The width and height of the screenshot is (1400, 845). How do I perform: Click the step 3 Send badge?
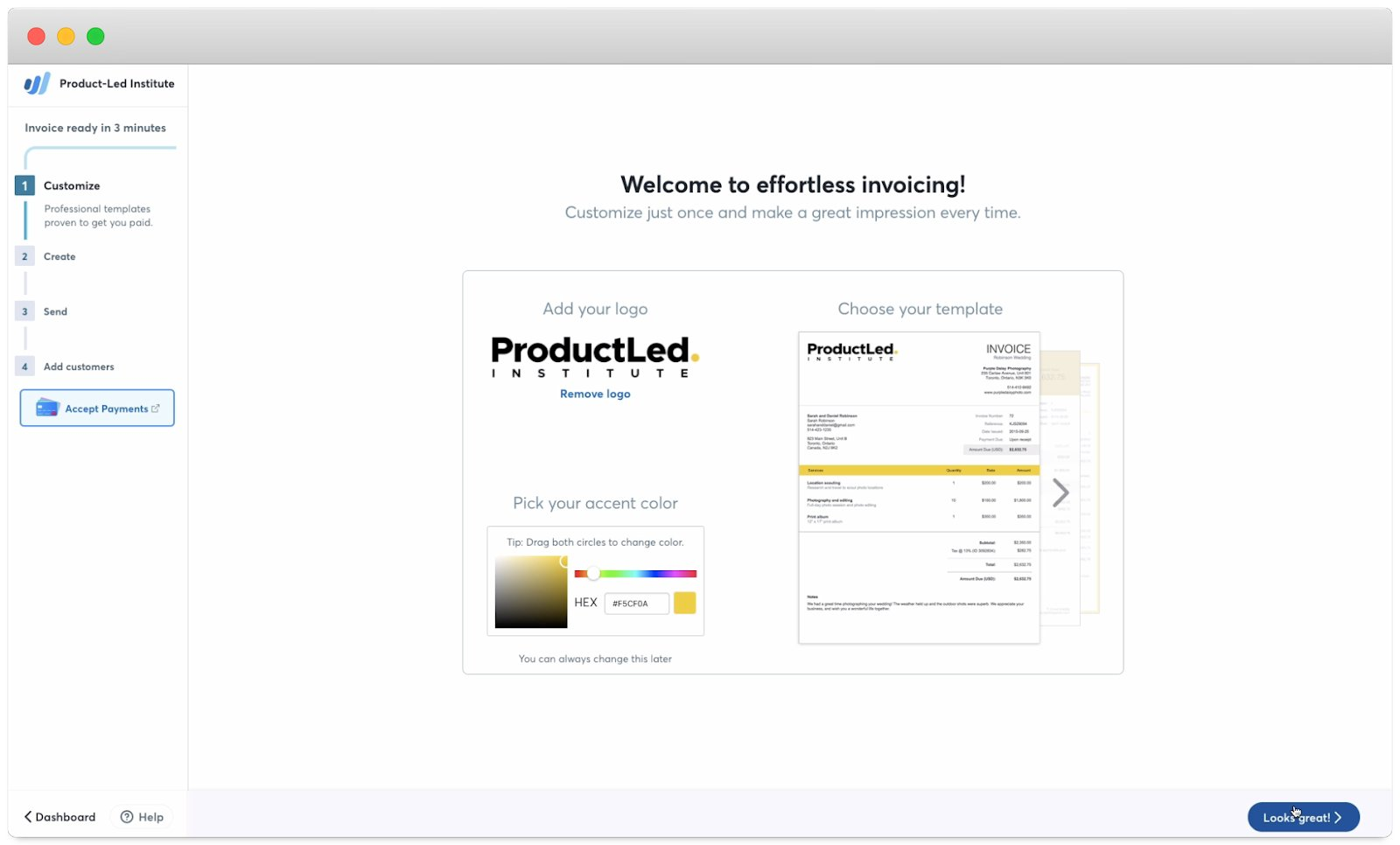pos(24,311)
